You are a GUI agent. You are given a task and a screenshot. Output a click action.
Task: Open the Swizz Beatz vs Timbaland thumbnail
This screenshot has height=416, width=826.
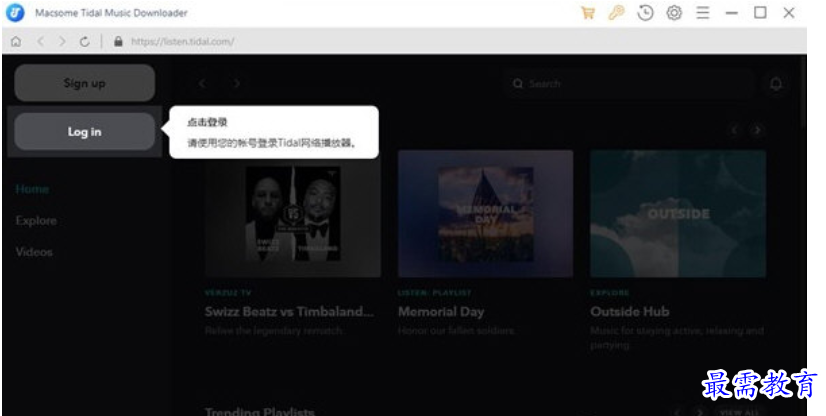click(x=293, y=213)
